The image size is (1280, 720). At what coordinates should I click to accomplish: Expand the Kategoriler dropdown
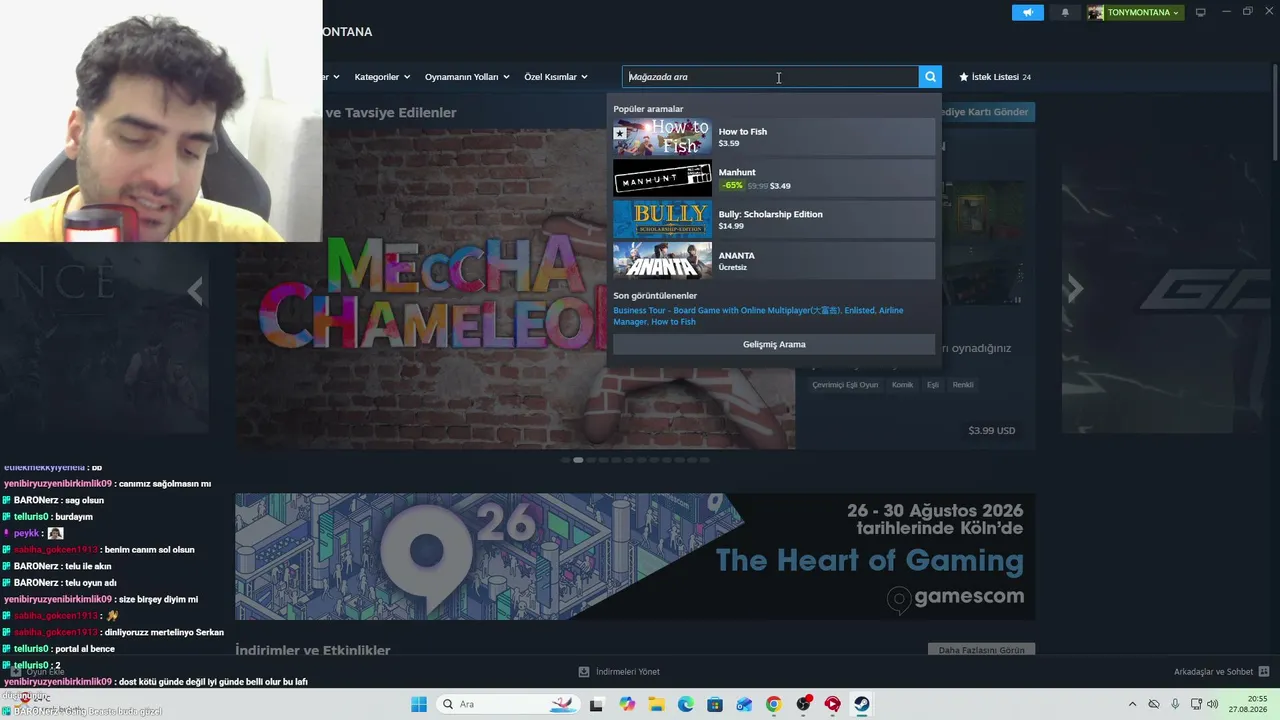click(x=382, y=77)
